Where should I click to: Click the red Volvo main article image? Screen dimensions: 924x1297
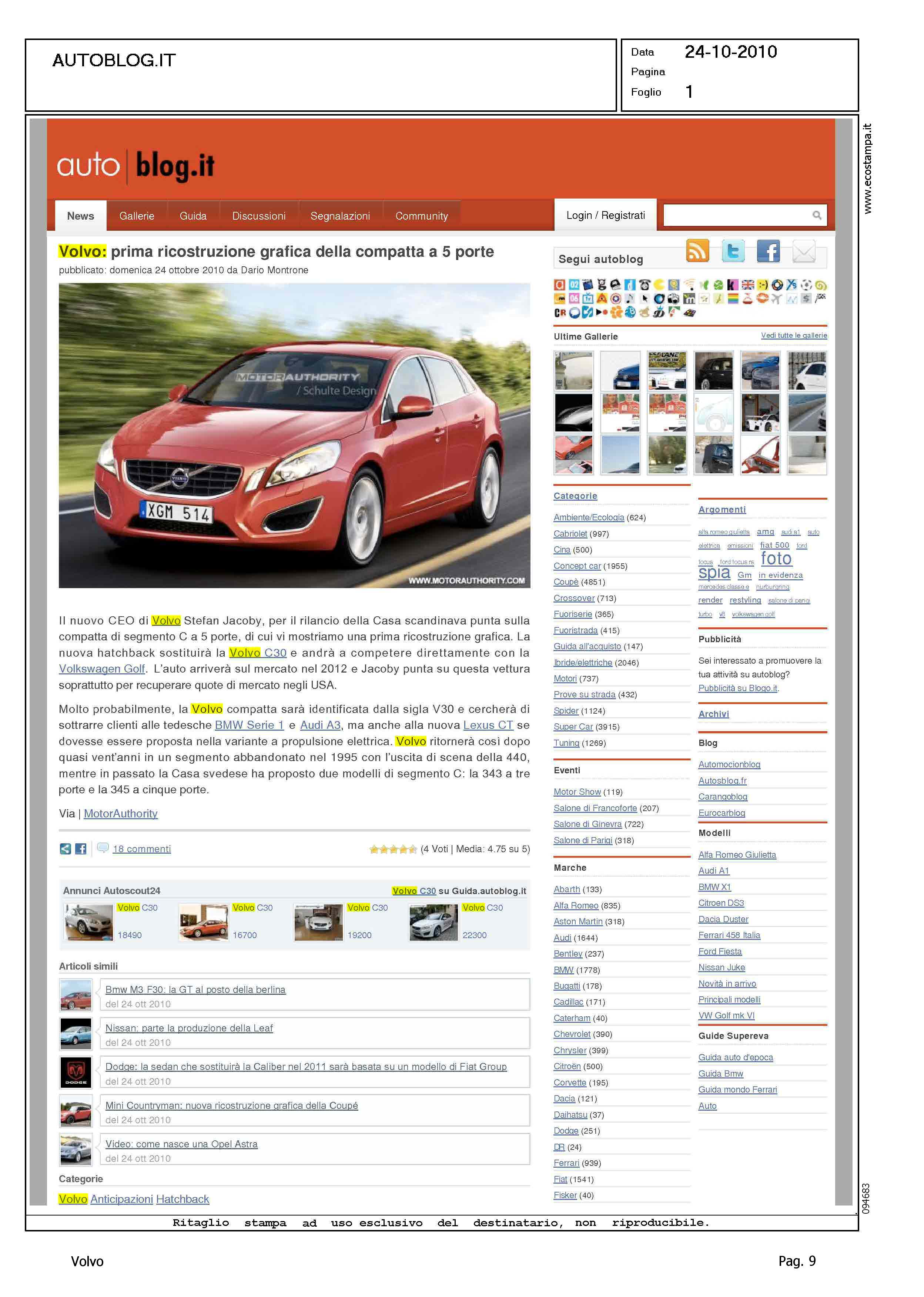pos(294,436)
